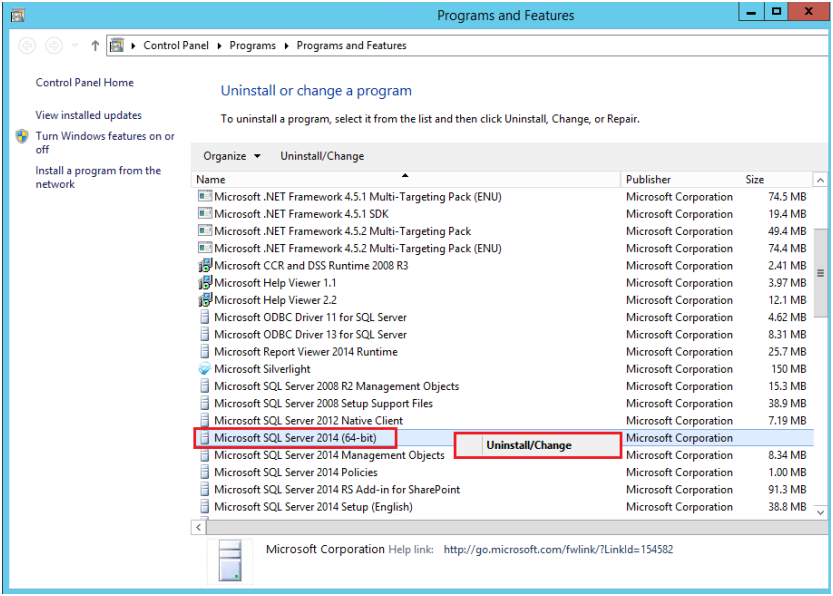Viewport: 833px width, 596px height.
Task: Click the Back navigation arrow
Action: [x=27, y=46]
